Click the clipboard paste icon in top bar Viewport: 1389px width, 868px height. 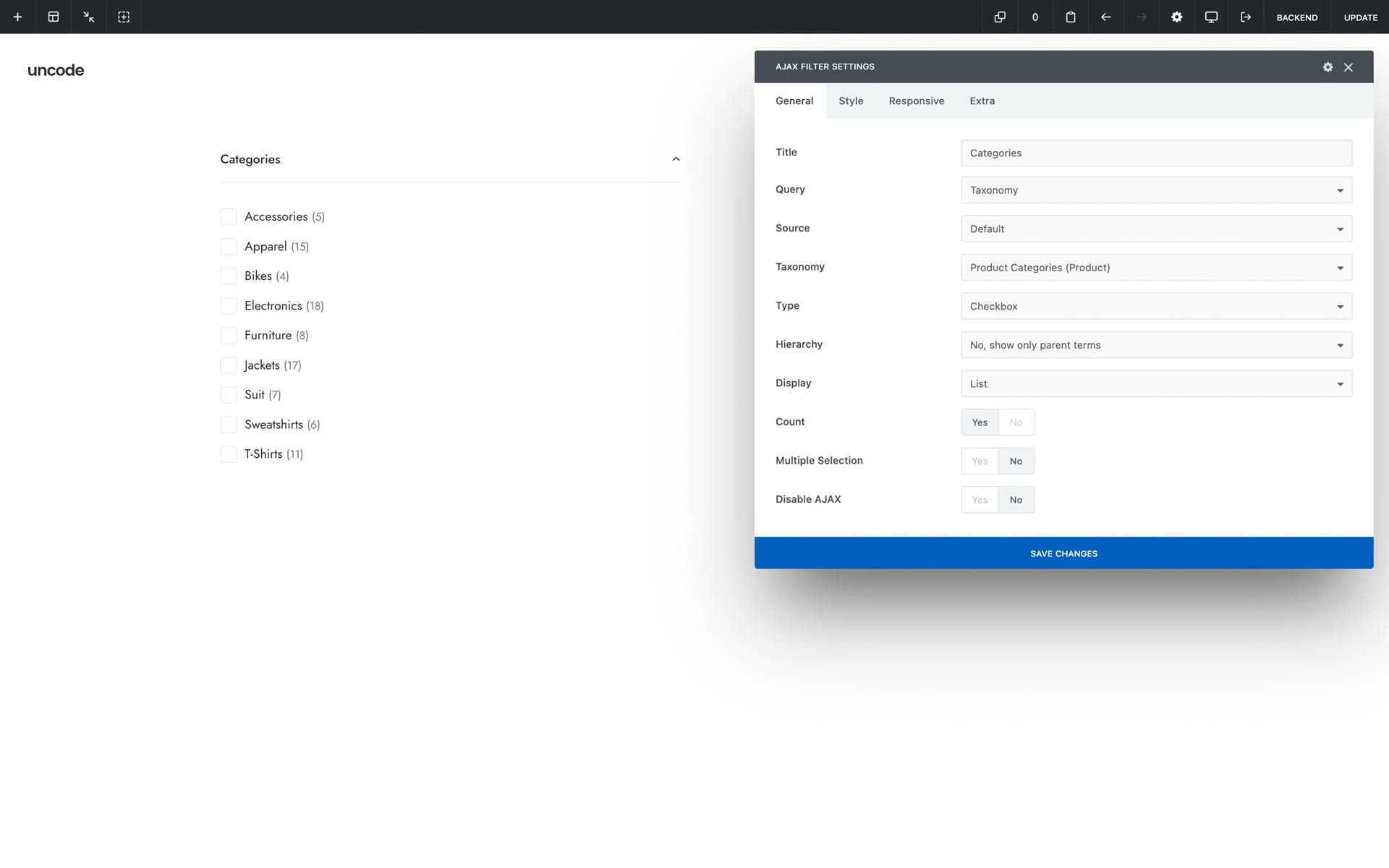click(1070, 17)
